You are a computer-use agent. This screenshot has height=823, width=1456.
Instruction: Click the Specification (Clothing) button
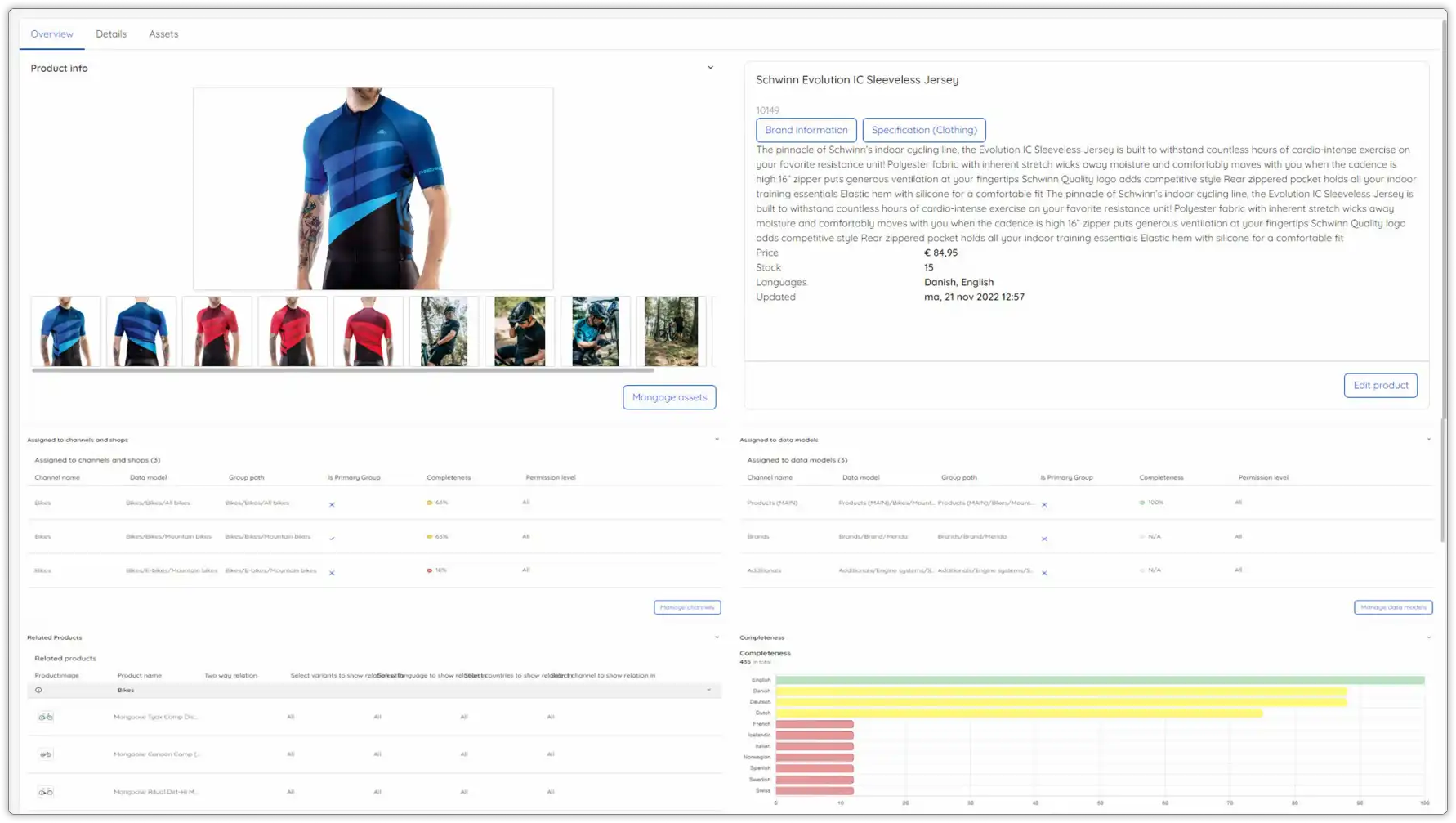[x=924, y=130]
